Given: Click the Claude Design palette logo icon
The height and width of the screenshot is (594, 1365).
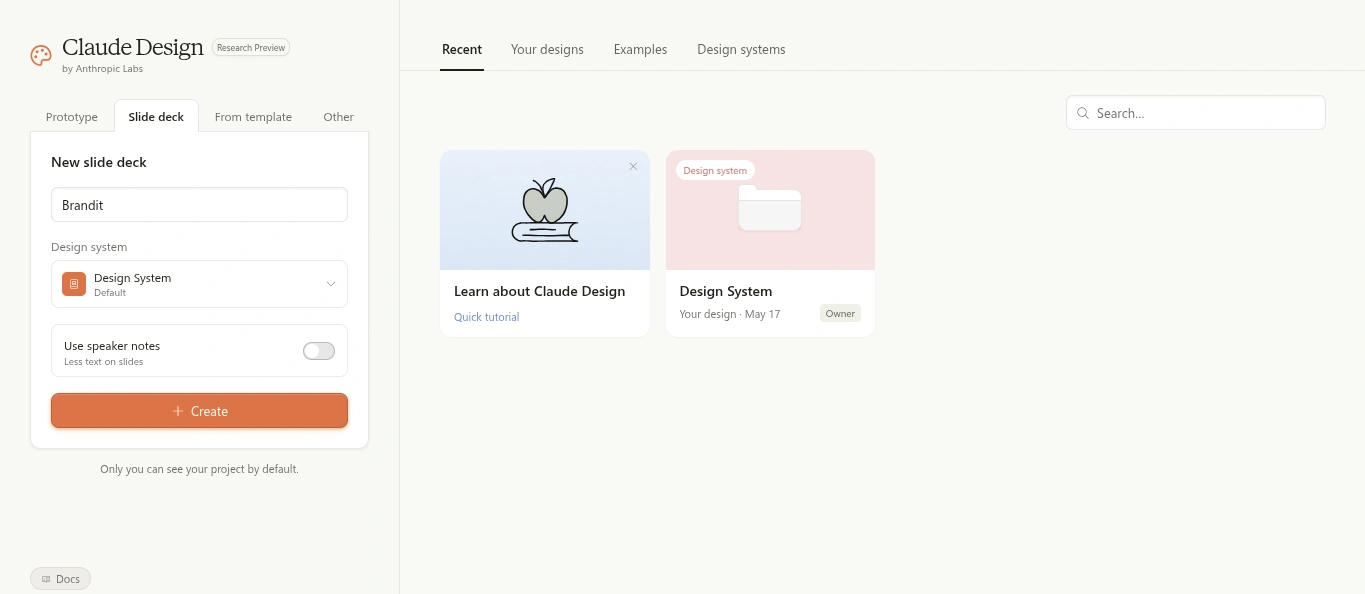Looking at the screenshot, I should pyautogui.click(x=41, y=55).
